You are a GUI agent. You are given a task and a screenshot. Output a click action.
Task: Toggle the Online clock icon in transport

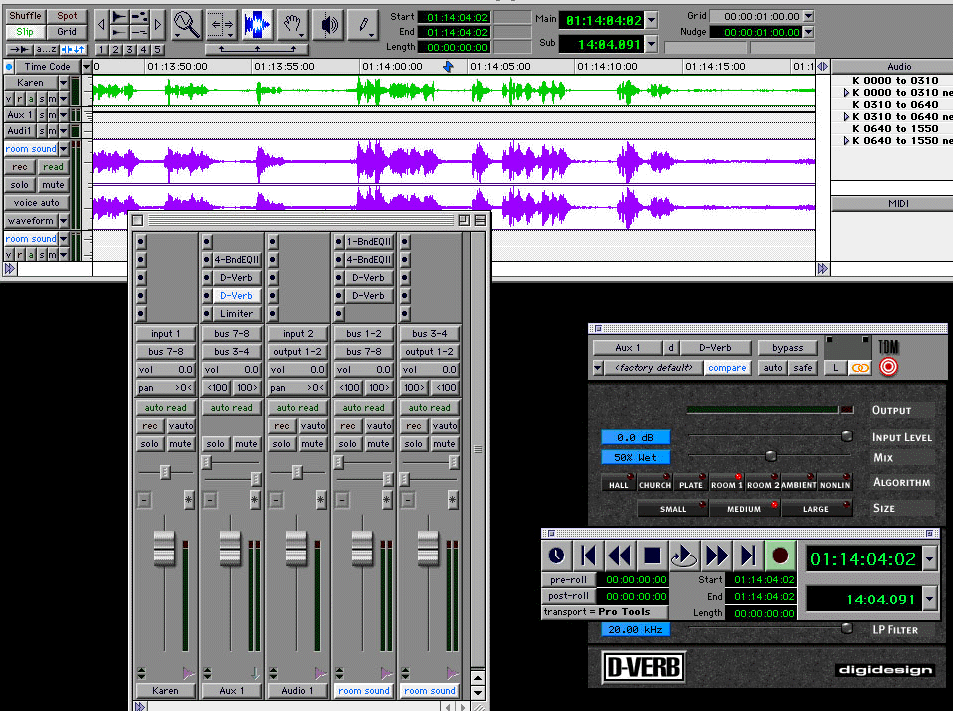point(556,555)
